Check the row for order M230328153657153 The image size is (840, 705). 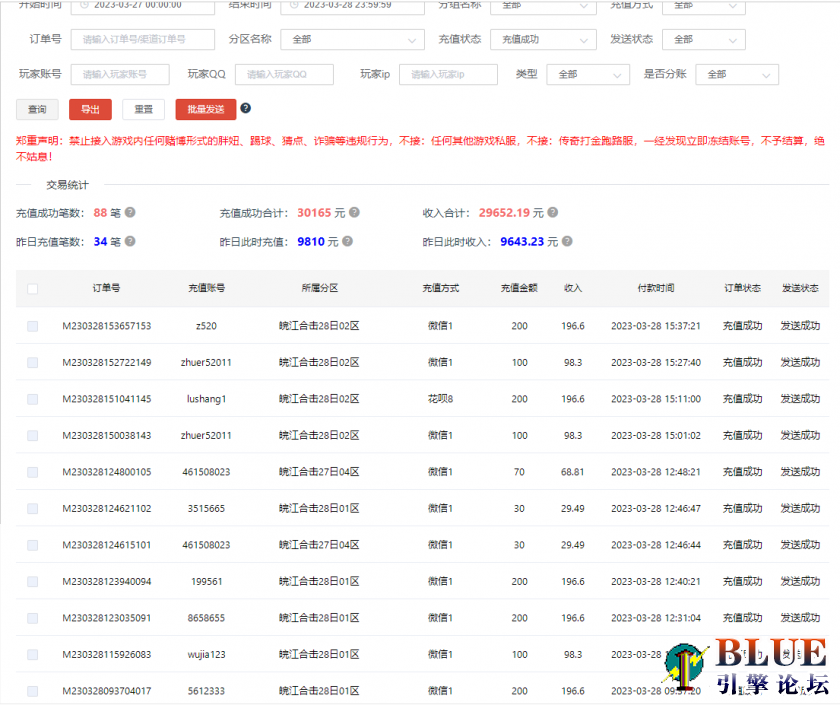[x=33, y=326]
